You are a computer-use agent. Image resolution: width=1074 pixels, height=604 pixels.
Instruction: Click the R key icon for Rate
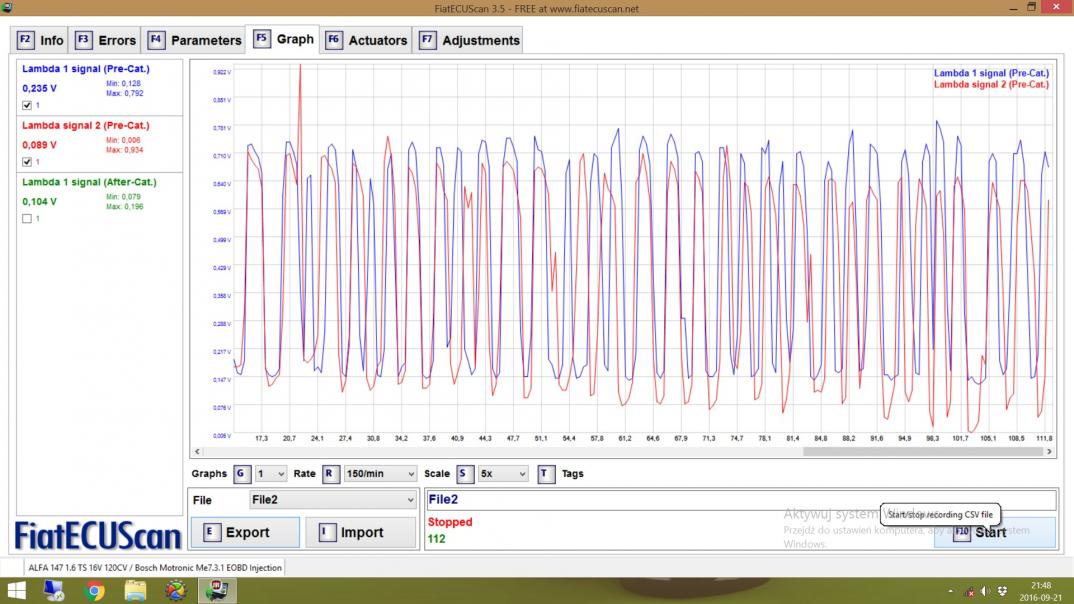click(330, 474)
